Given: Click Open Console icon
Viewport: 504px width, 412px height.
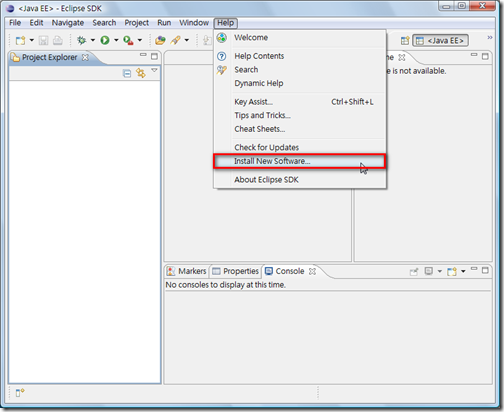Looking at the screenshot, I should [452, 272].
